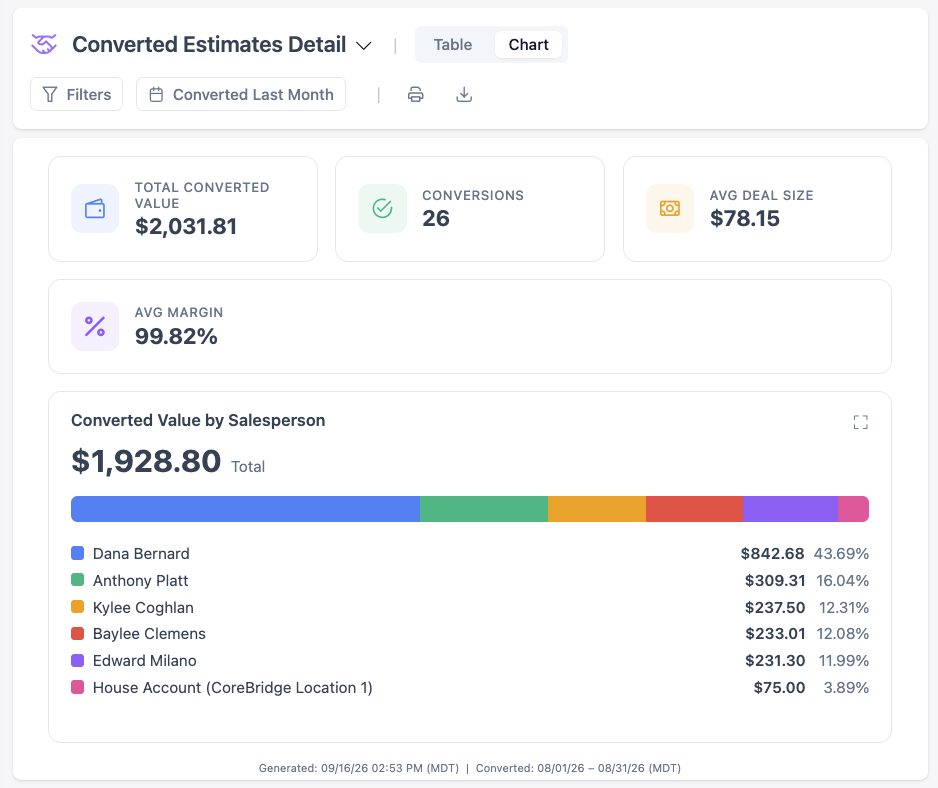Click the purple legend swatch for Edward Milano

(x=78, y=660)
